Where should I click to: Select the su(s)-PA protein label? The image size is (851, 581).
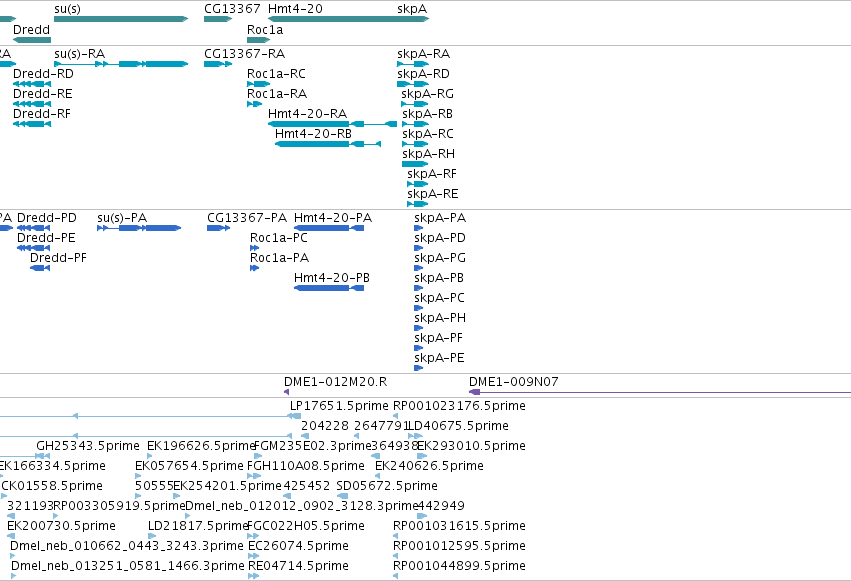tap(122, 218)
